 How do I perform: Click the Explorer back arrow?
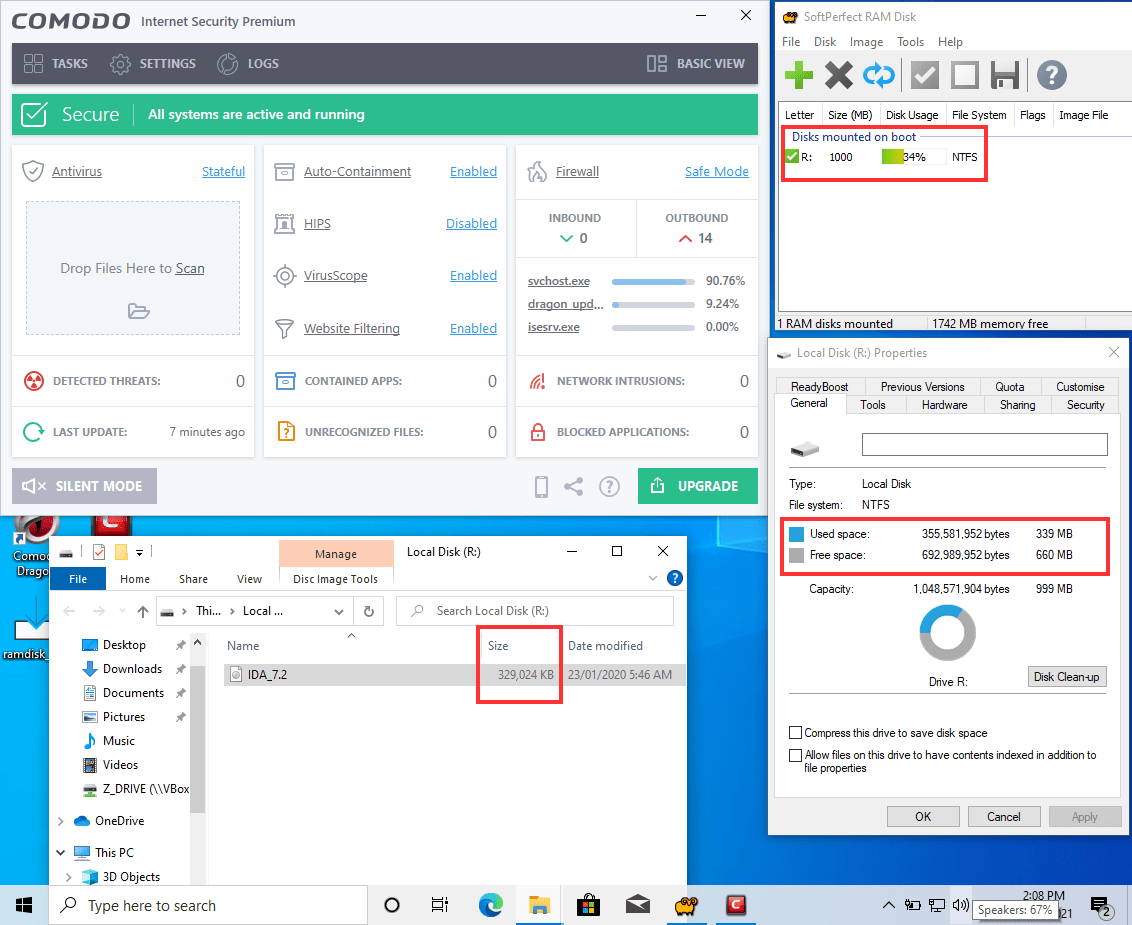(70, 612)
